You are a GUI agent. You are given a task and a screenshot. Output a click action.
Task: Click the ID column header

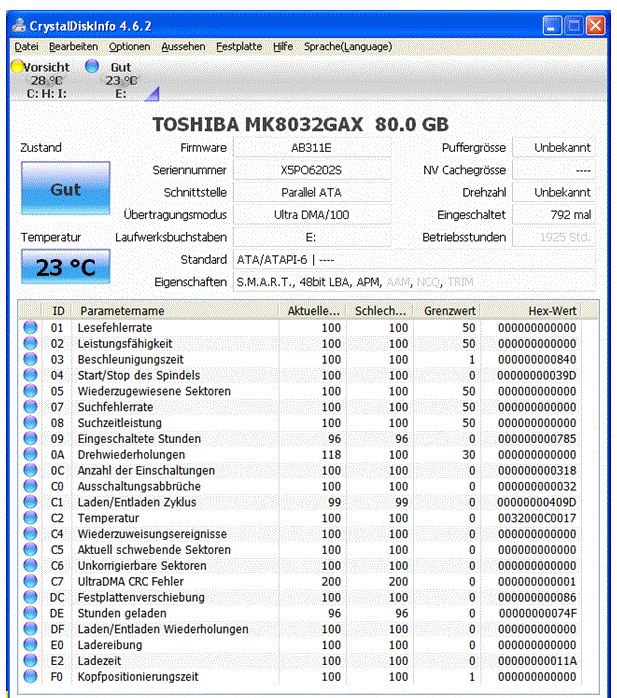click(x=58, y=311)
